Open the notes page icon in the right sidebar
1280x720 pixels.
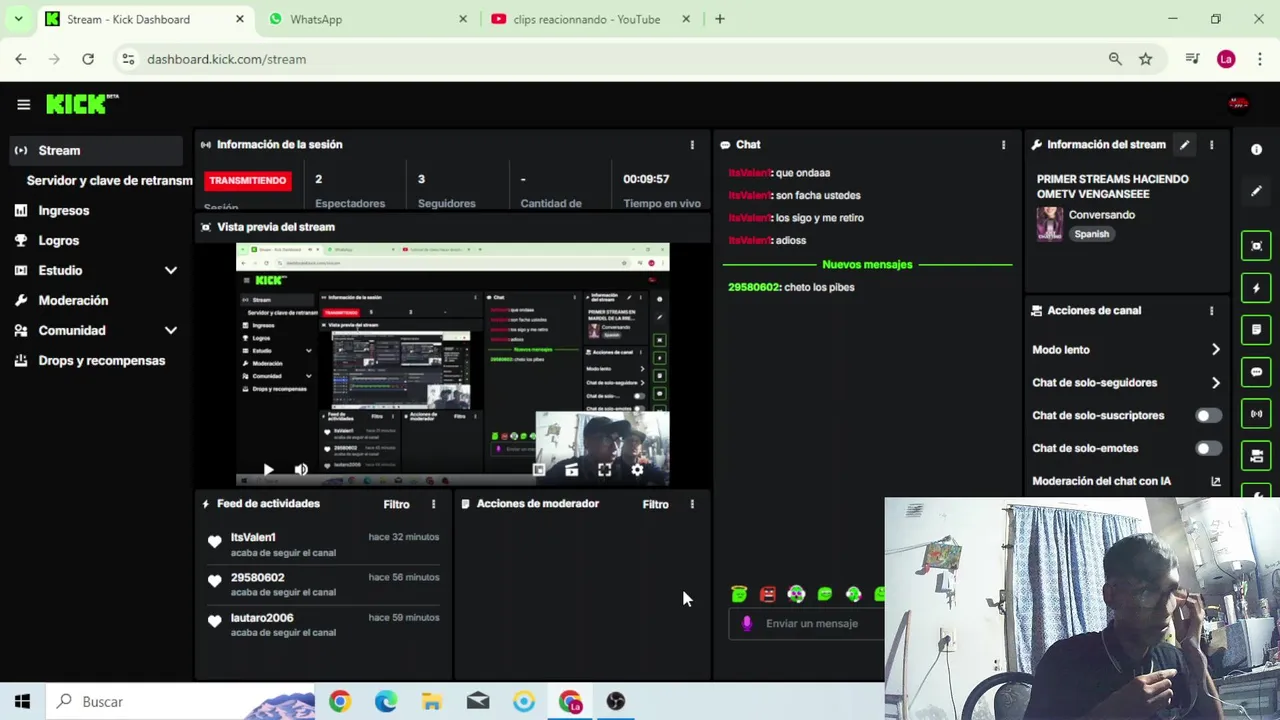pyautogui.click(x=1256, y=329)
